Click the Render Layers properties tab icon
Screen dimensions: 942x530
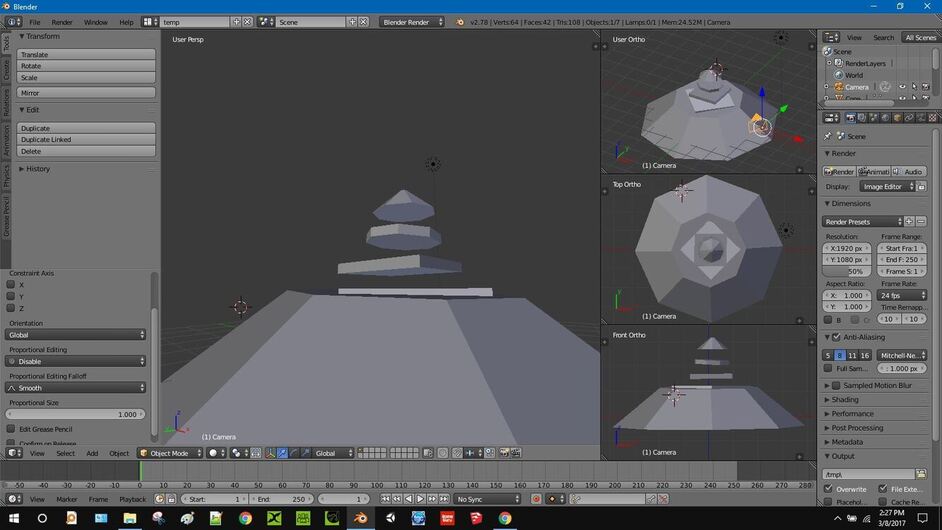click(861, 118)
